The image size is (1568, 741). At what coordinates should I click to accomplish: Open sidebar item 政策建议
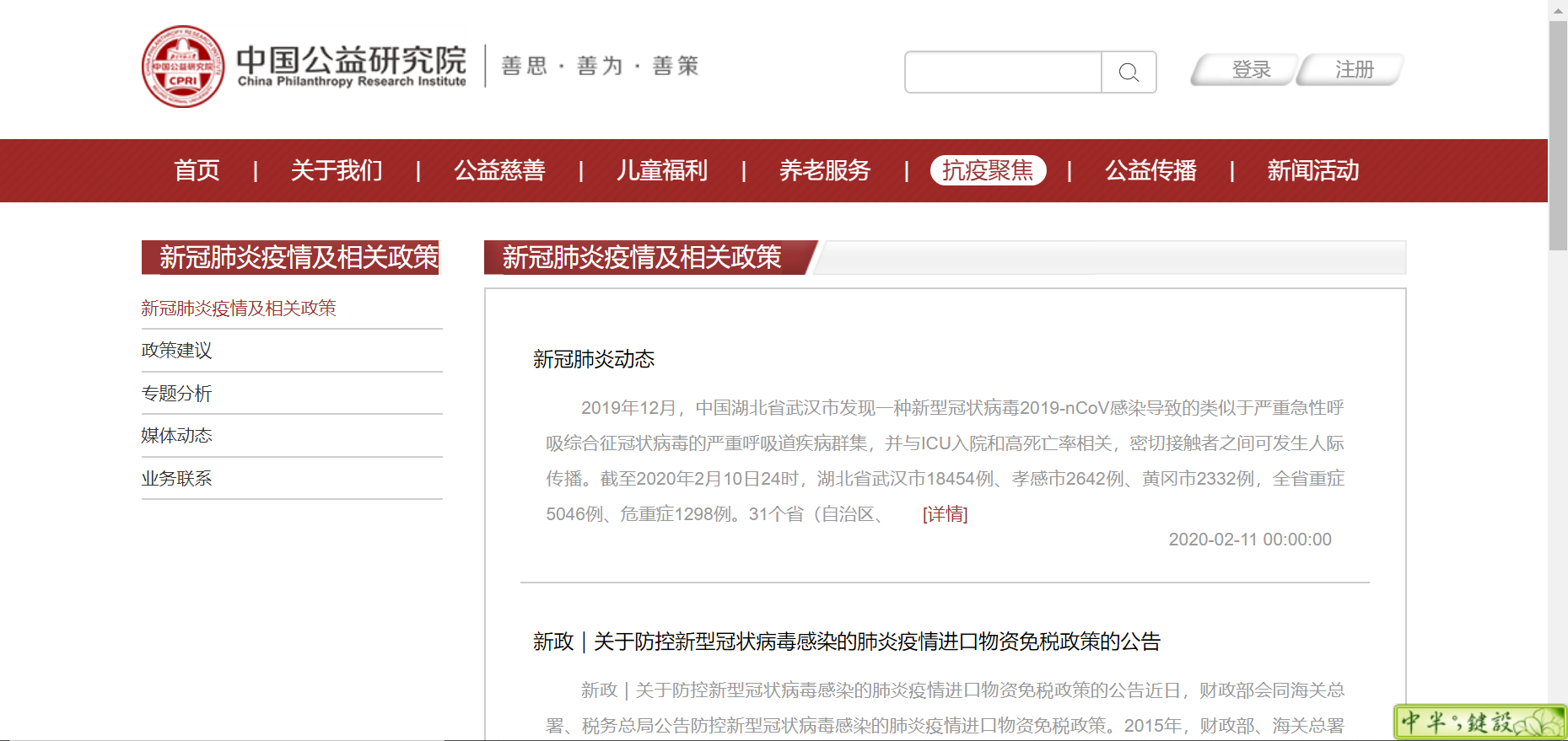pos(176,351)
